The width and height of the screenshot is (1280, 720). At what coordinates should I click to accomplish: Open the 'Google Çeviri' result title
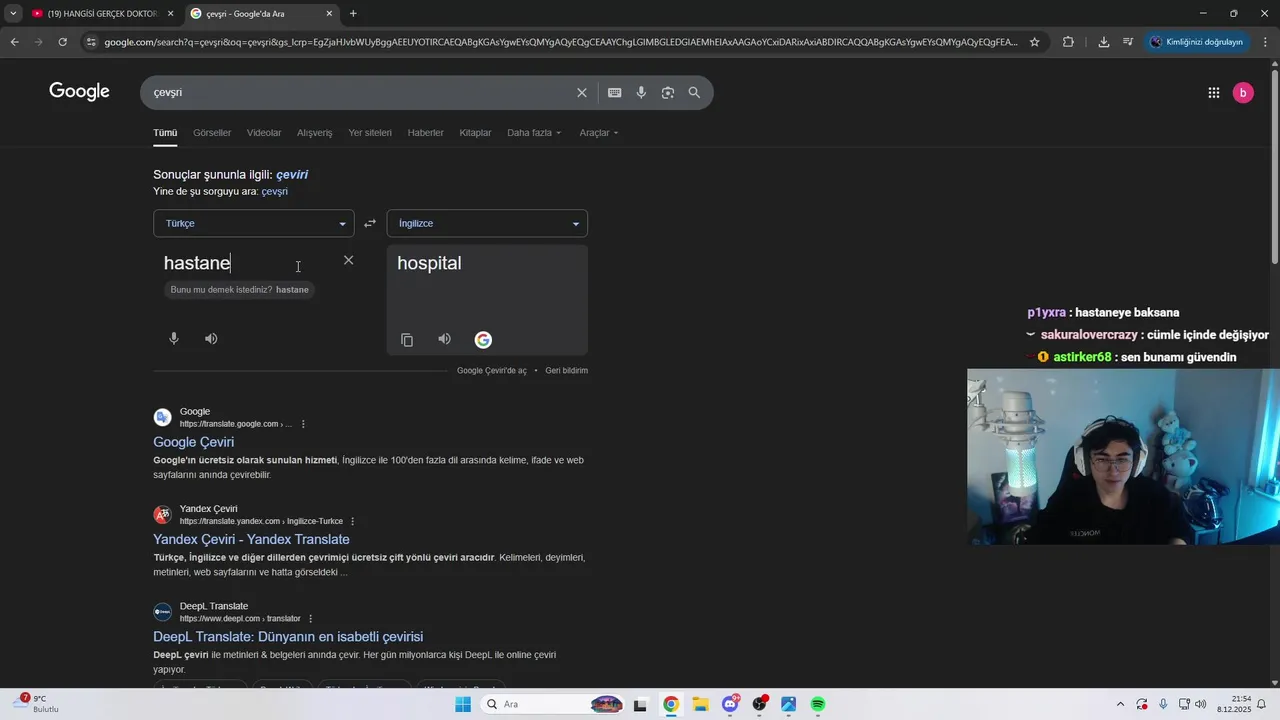(193, 442)
